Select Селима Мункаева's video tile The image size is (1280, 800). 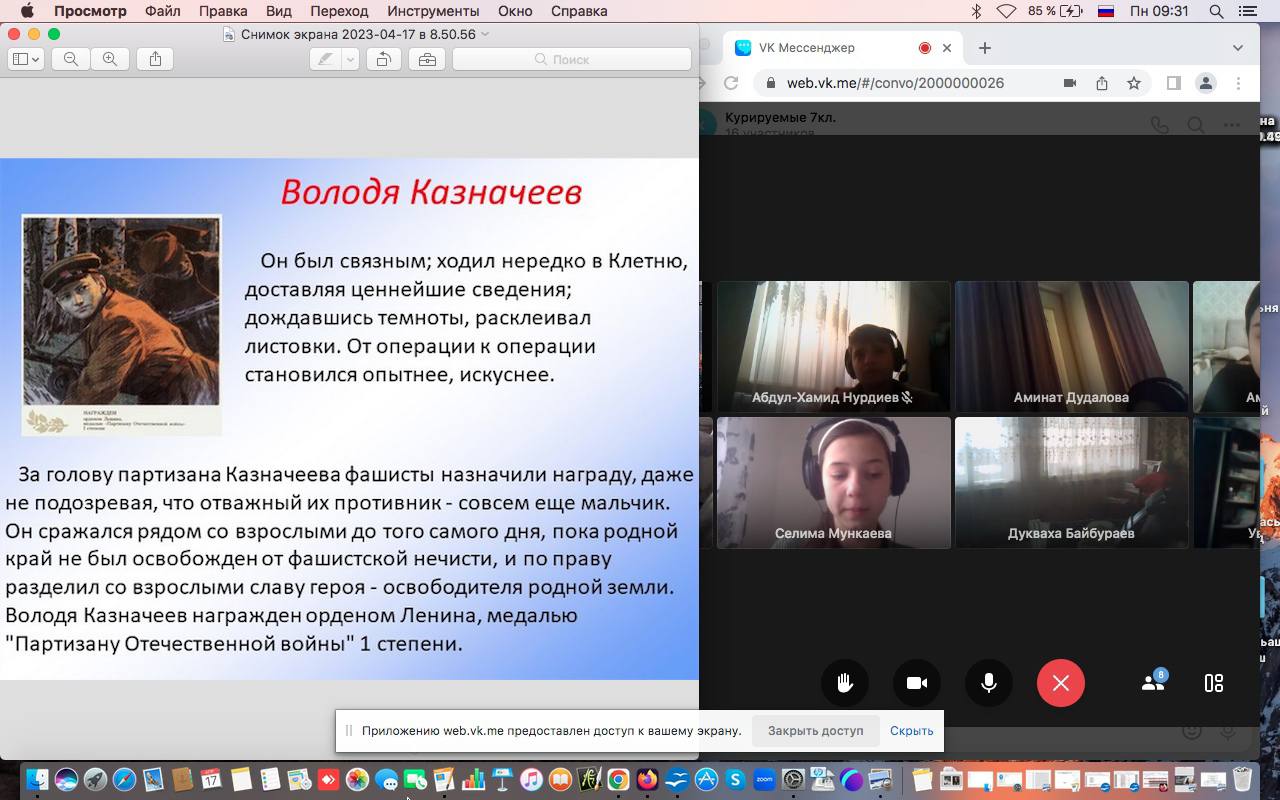[833, 482]
